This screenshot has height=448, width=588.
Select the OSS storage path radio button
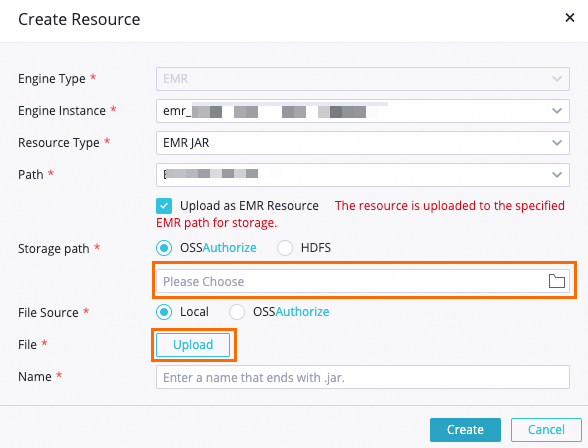click(164, 248)
